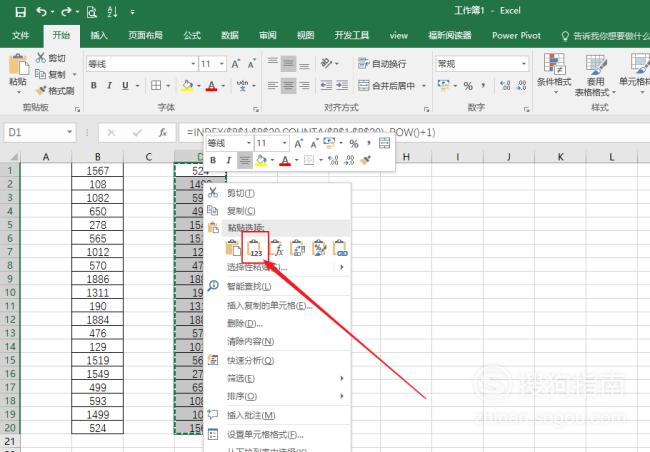Click the Format Painter (格式刷) in ribbon

click(x=55, y=90)
